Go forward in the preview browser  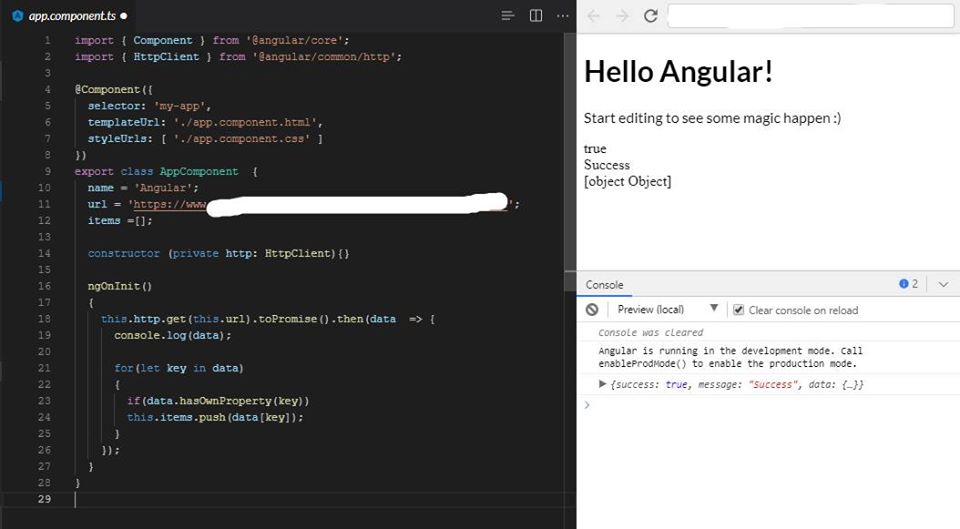(622, 16)
